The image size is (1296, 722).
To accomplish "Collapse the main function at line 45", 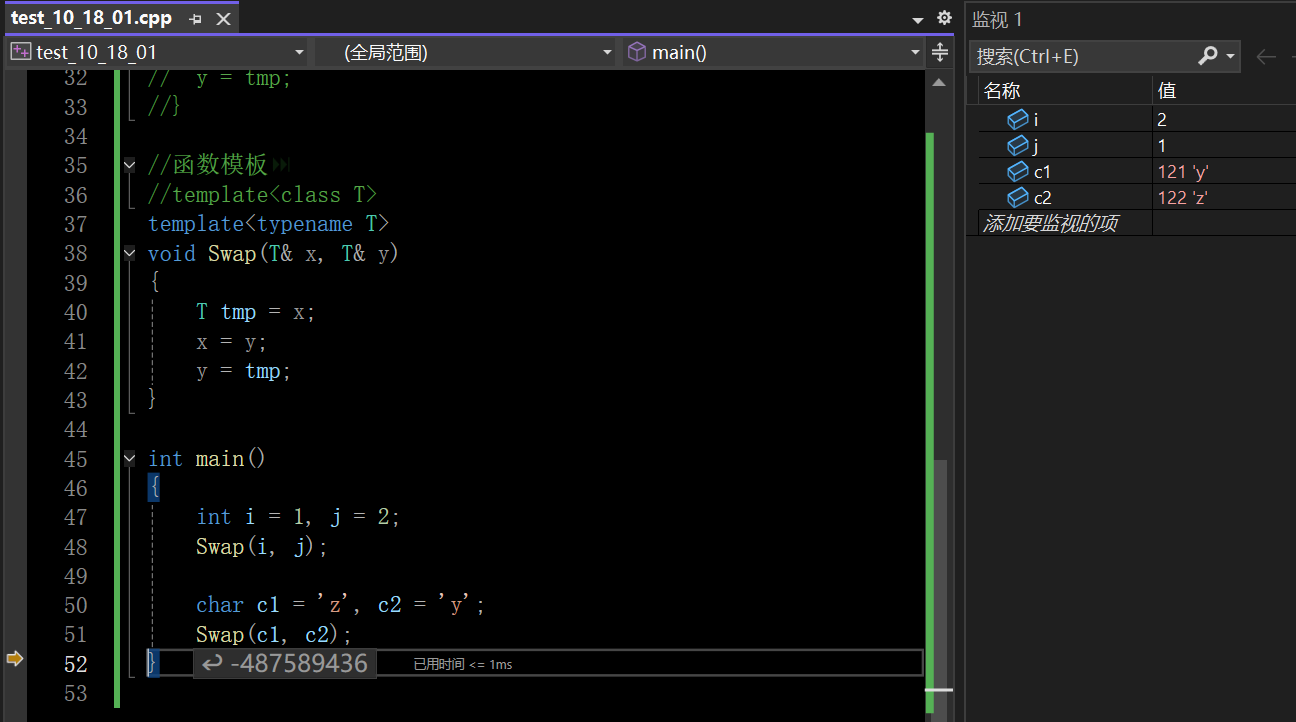I will (x=129, y=458).
